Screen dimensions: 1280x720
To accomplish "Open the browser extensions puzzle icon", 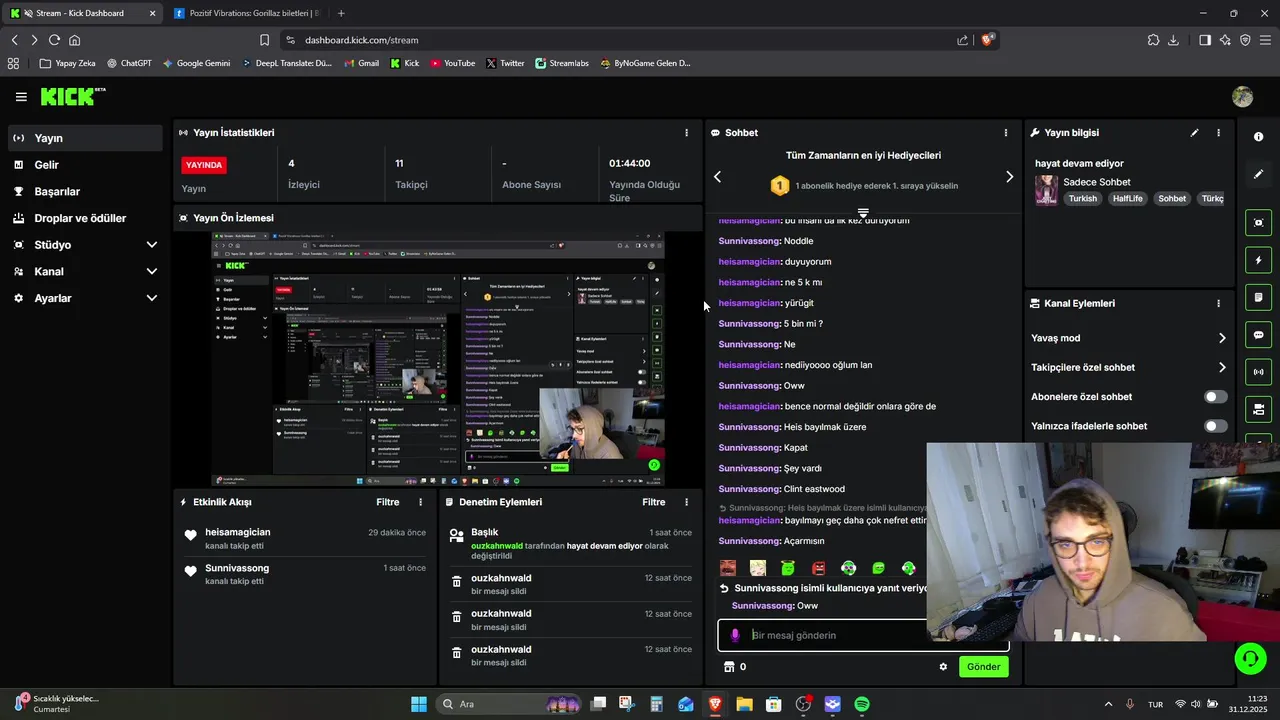I will pyautogui.click(x=1153, y=40).
